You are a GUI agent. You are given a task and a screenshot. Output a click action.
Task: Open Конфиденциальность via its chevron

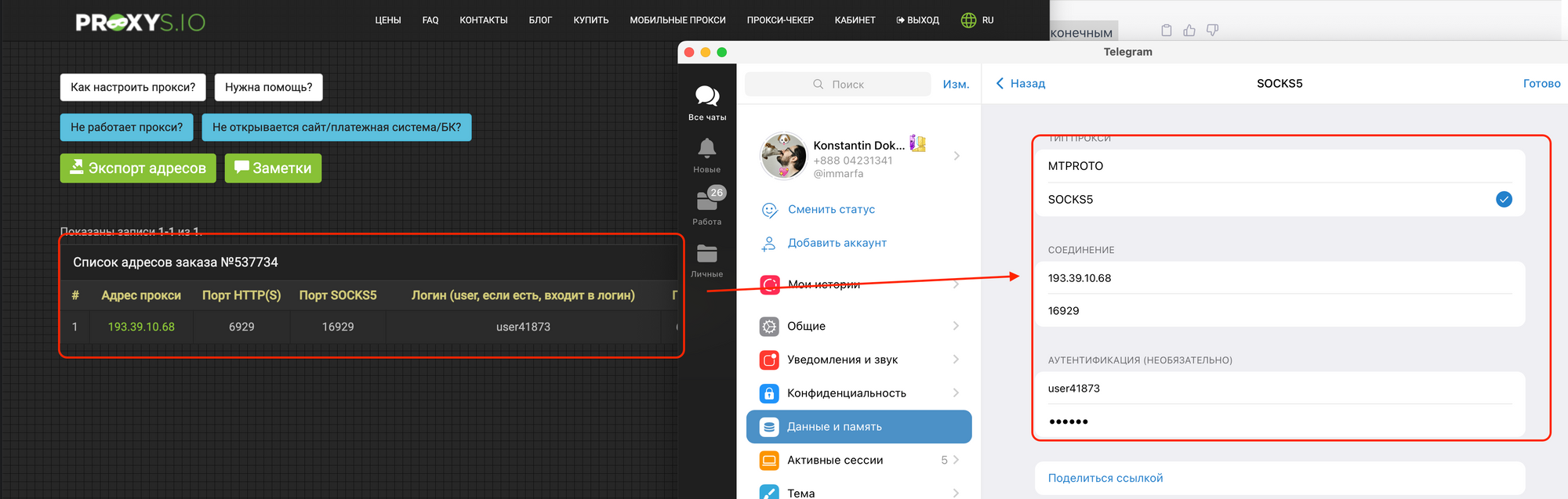956,393
